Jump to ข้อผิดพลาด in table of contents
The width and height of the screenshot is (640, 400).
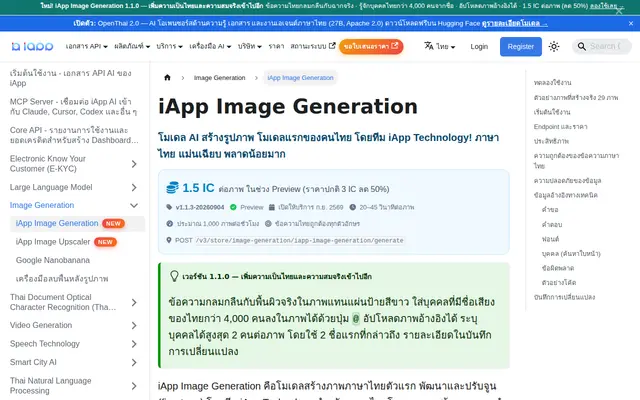558,268
